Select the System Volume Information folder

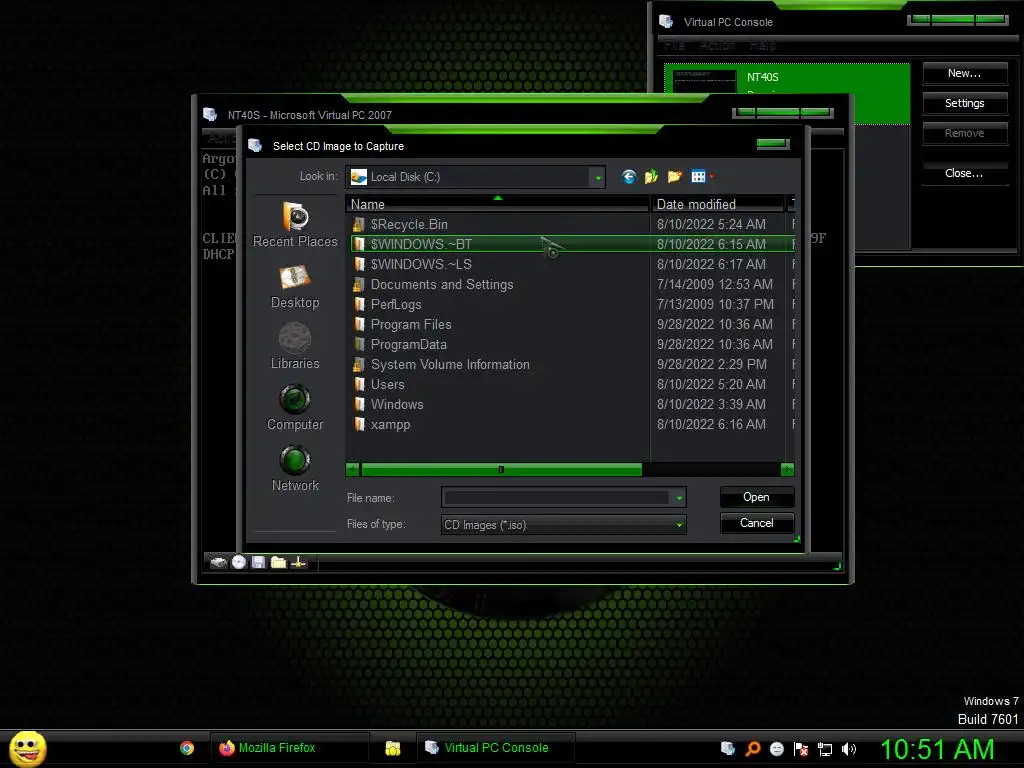[450, 364]
